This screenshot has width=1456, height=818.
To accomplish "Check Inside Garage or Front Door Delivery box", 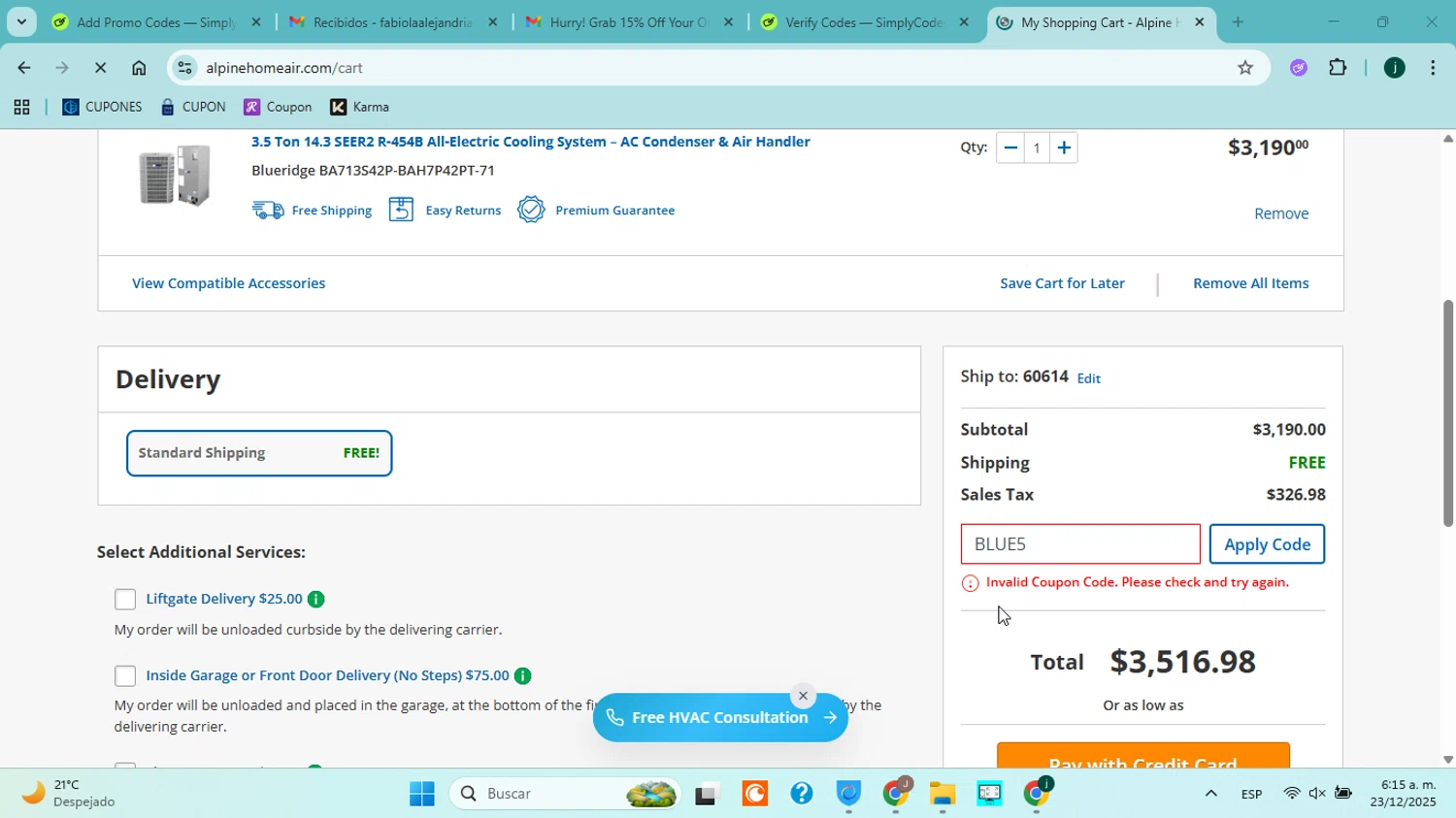I will pos(125,676).
